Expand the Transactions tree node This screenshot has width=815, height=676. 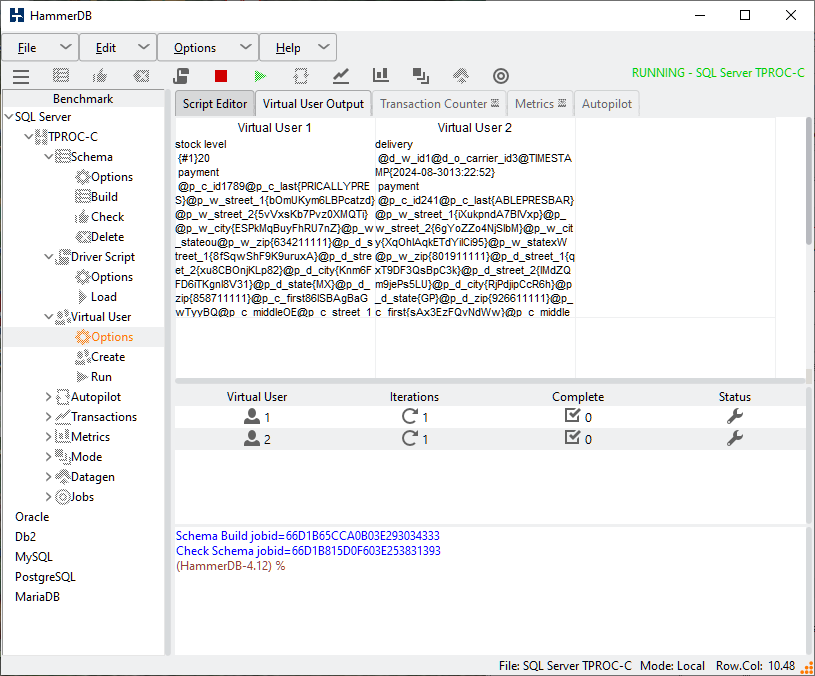pos(48,417)
